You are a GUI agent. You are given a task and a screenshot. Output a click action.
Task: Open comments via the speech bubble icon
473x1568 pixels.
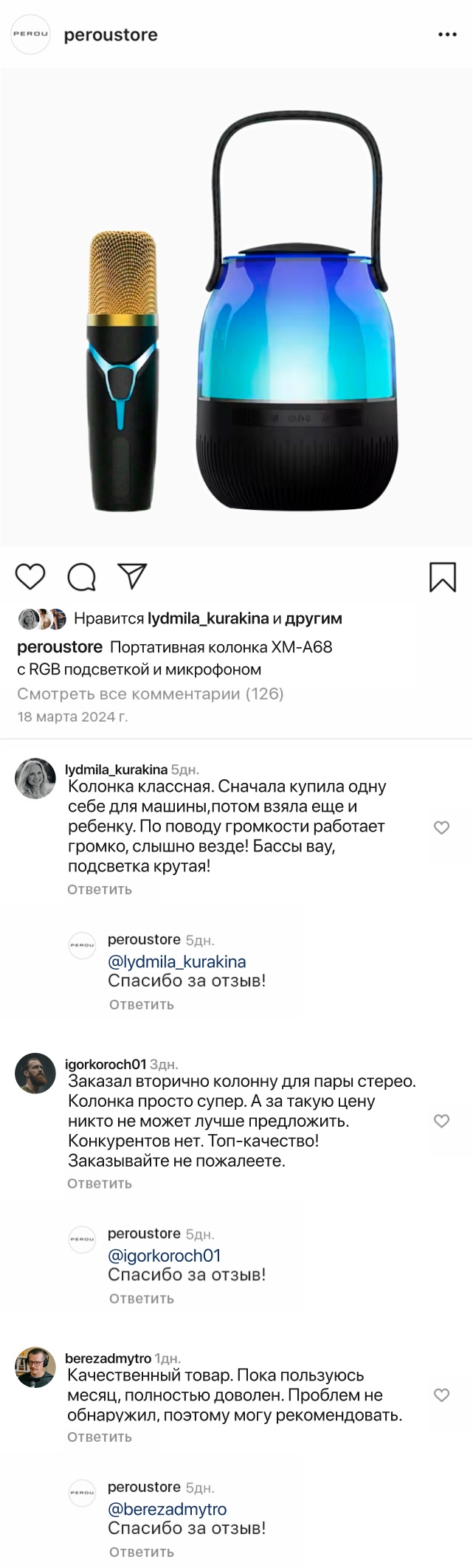(x=81, y=577)
